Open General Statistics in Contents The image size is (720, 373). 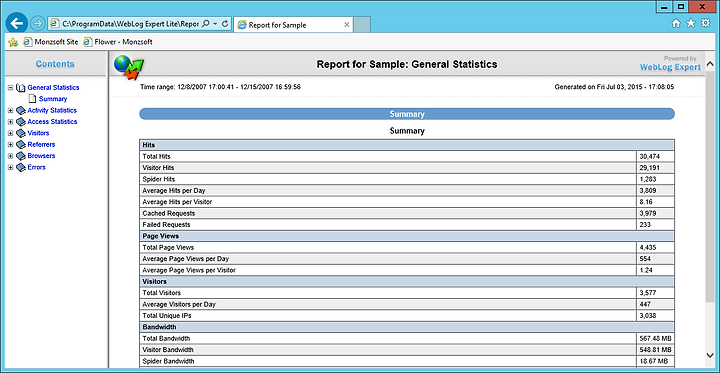click(53, 87)
